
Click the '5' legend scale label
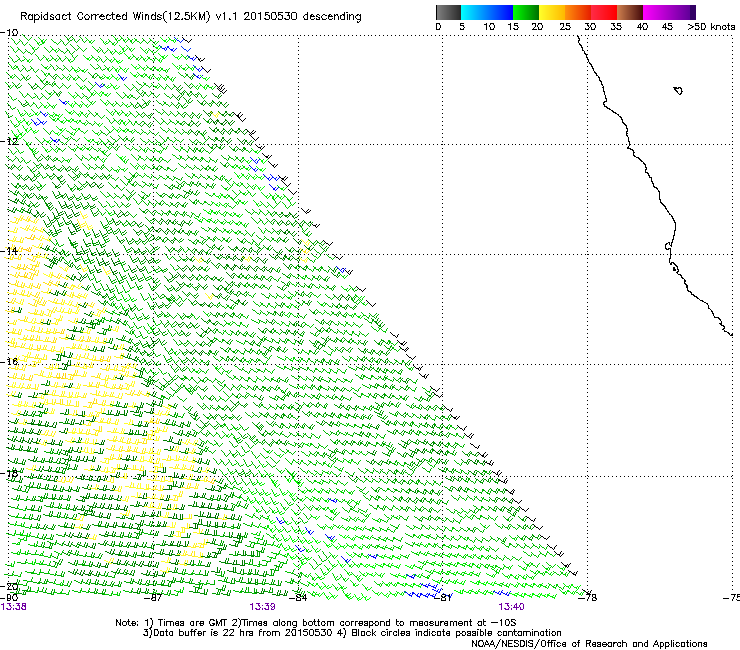[462, 26]
